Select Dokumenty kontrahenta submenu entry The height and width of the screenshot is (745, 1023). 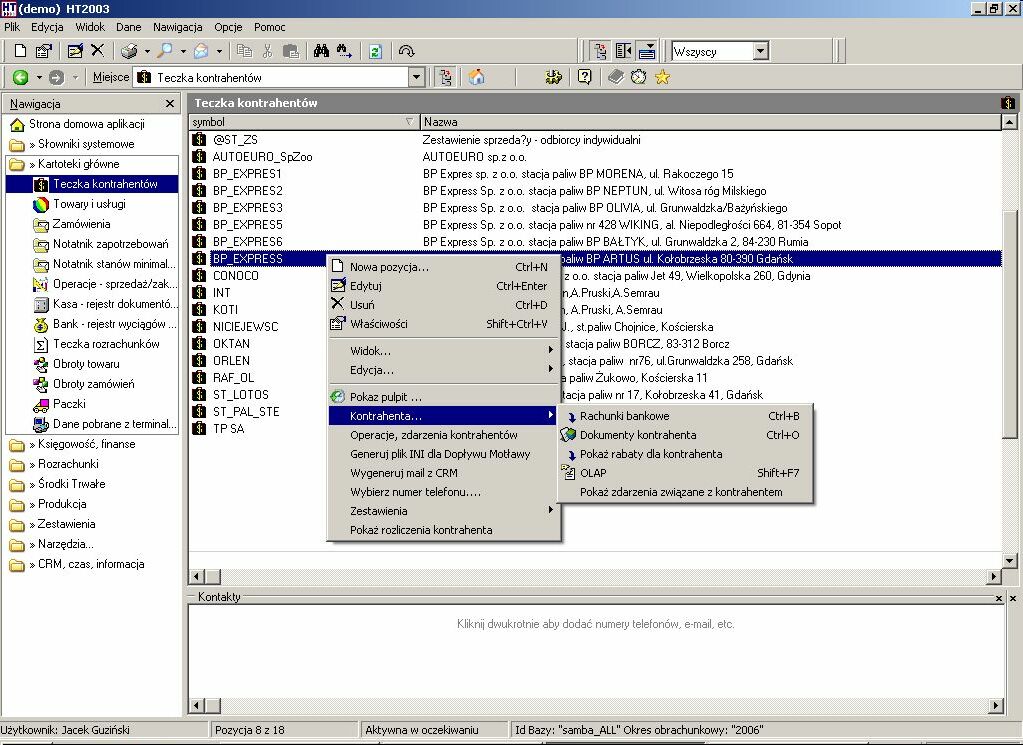pos(685,434)
